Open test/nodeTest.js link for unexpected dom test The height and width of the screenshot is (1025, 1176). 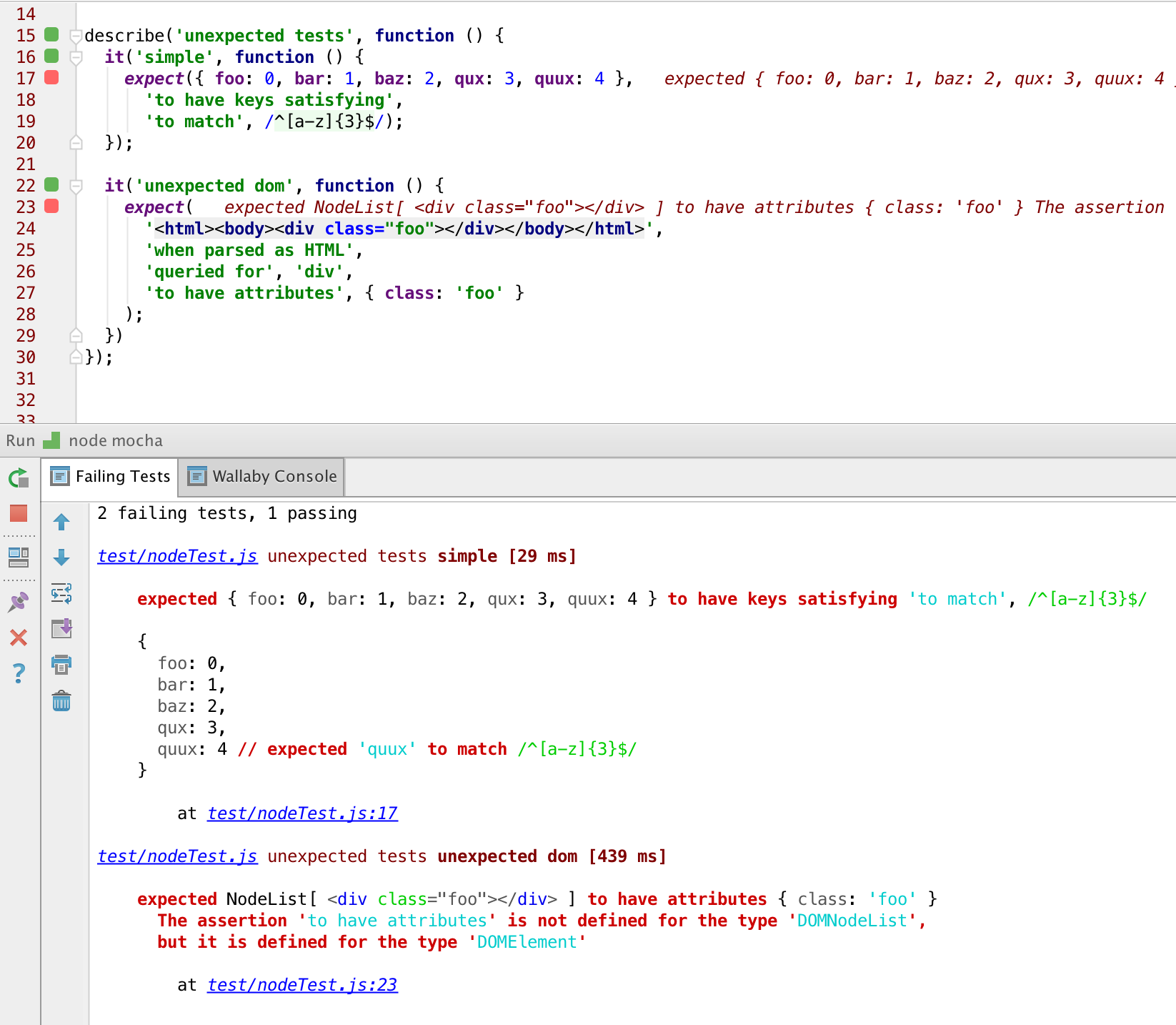(x=177, y=856)
